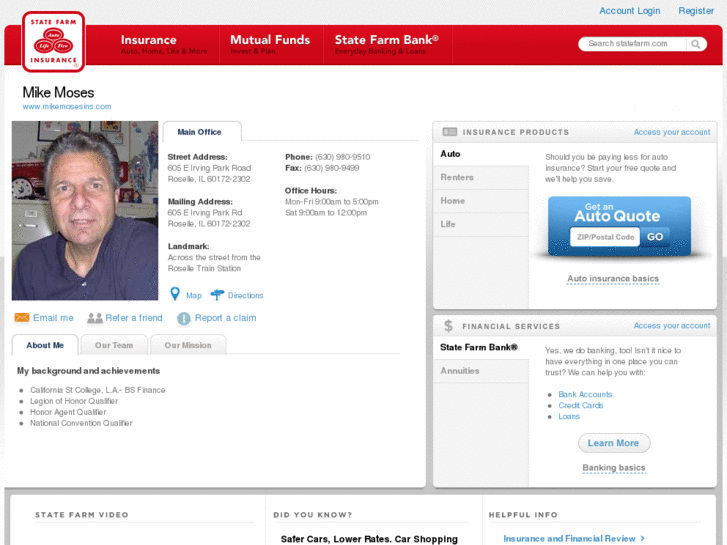This screenshot has width=727, height=545.
Task: Click the phone number (630) 980-9510
Action: [x=343, y=157]
